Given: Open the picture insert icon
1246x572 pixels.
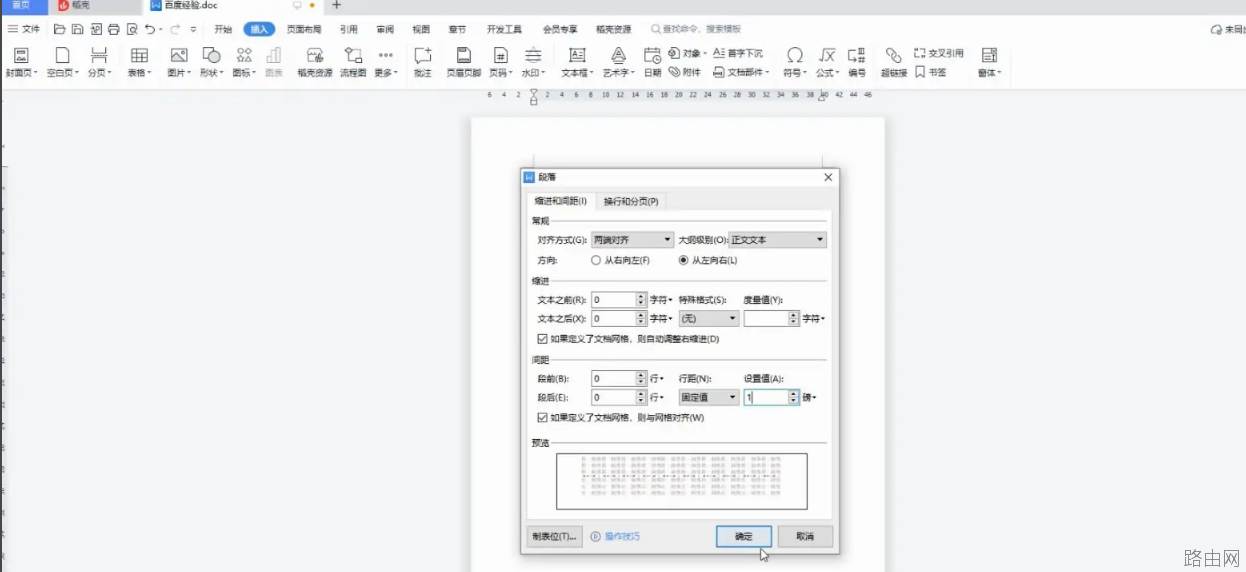Looking at the screenshot, I should 179,56.
